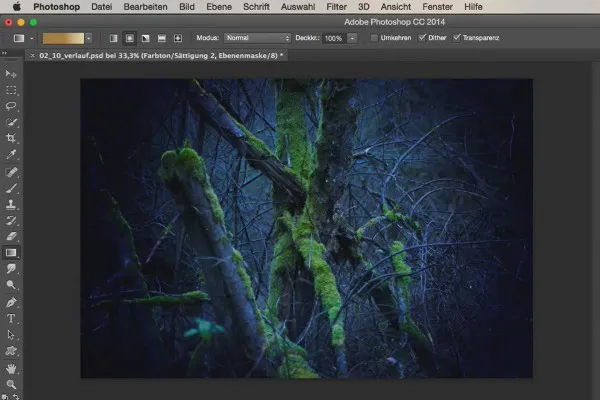The width and height of the screenshot is (600, 400).
Task: Open the Apple menu
Action: (x=17, y=7)
